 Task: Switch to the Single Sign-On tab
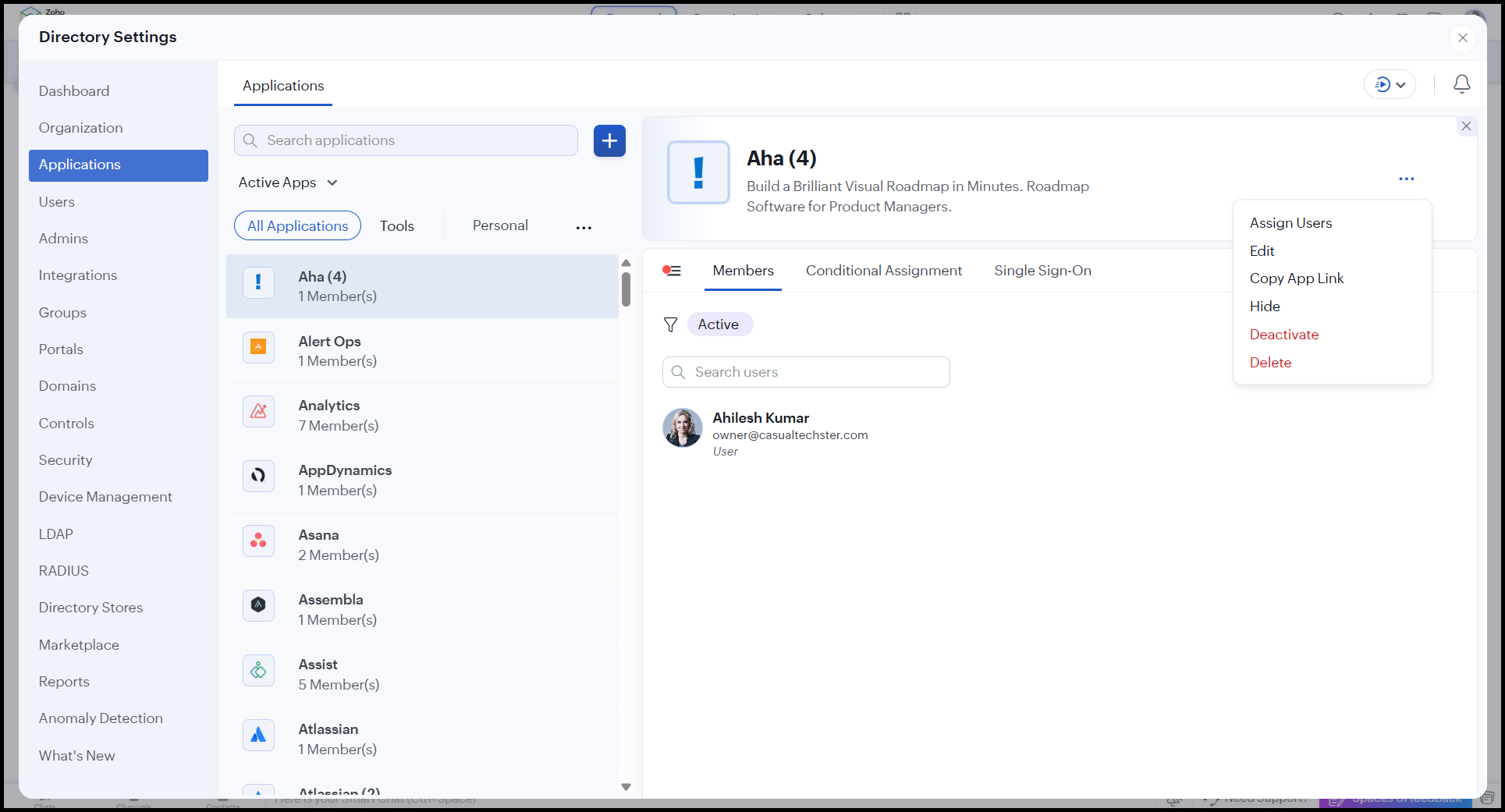pos(1042,271)
